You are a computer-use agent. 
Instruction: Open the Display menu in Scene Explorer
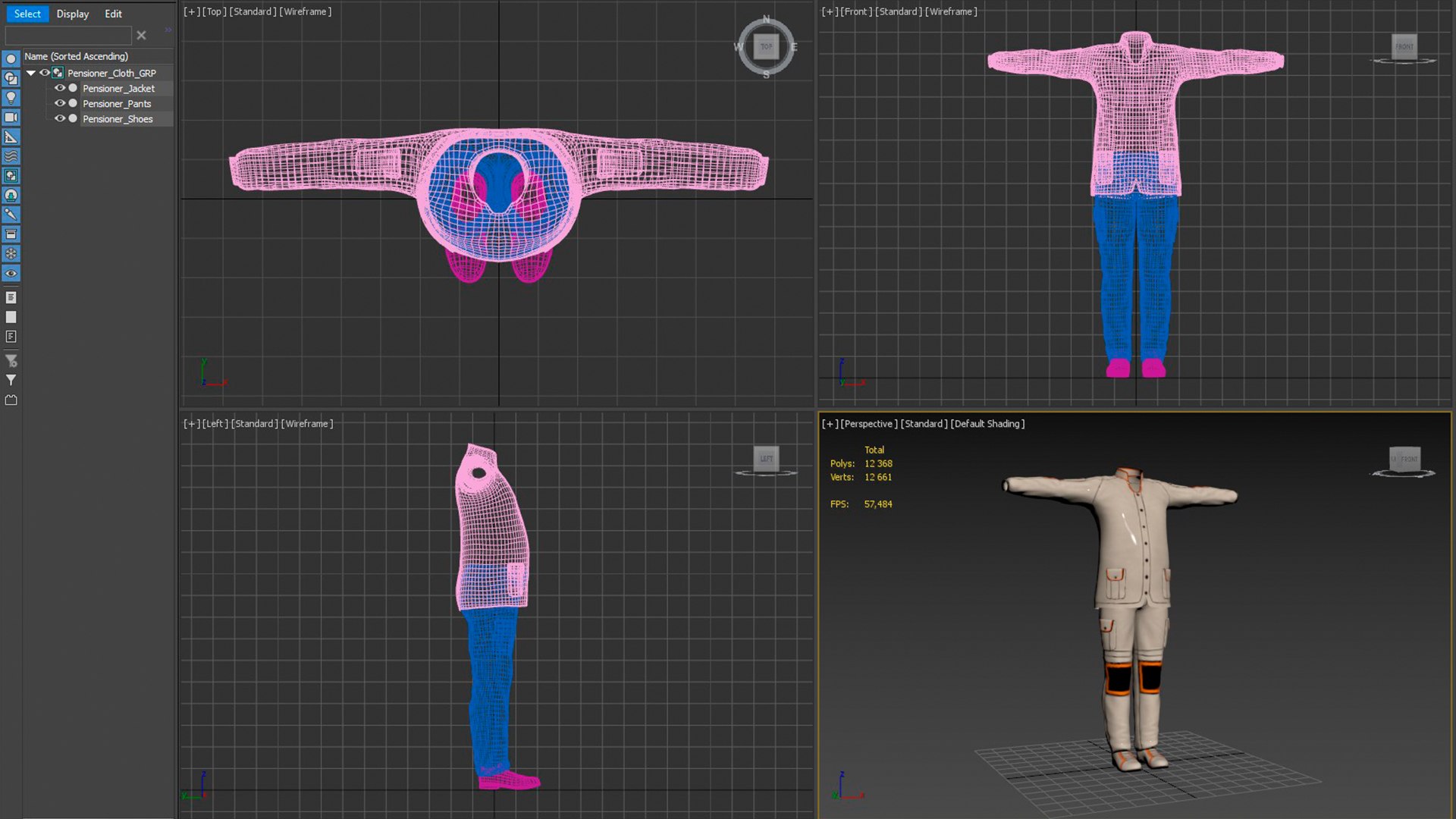(73, 14)
